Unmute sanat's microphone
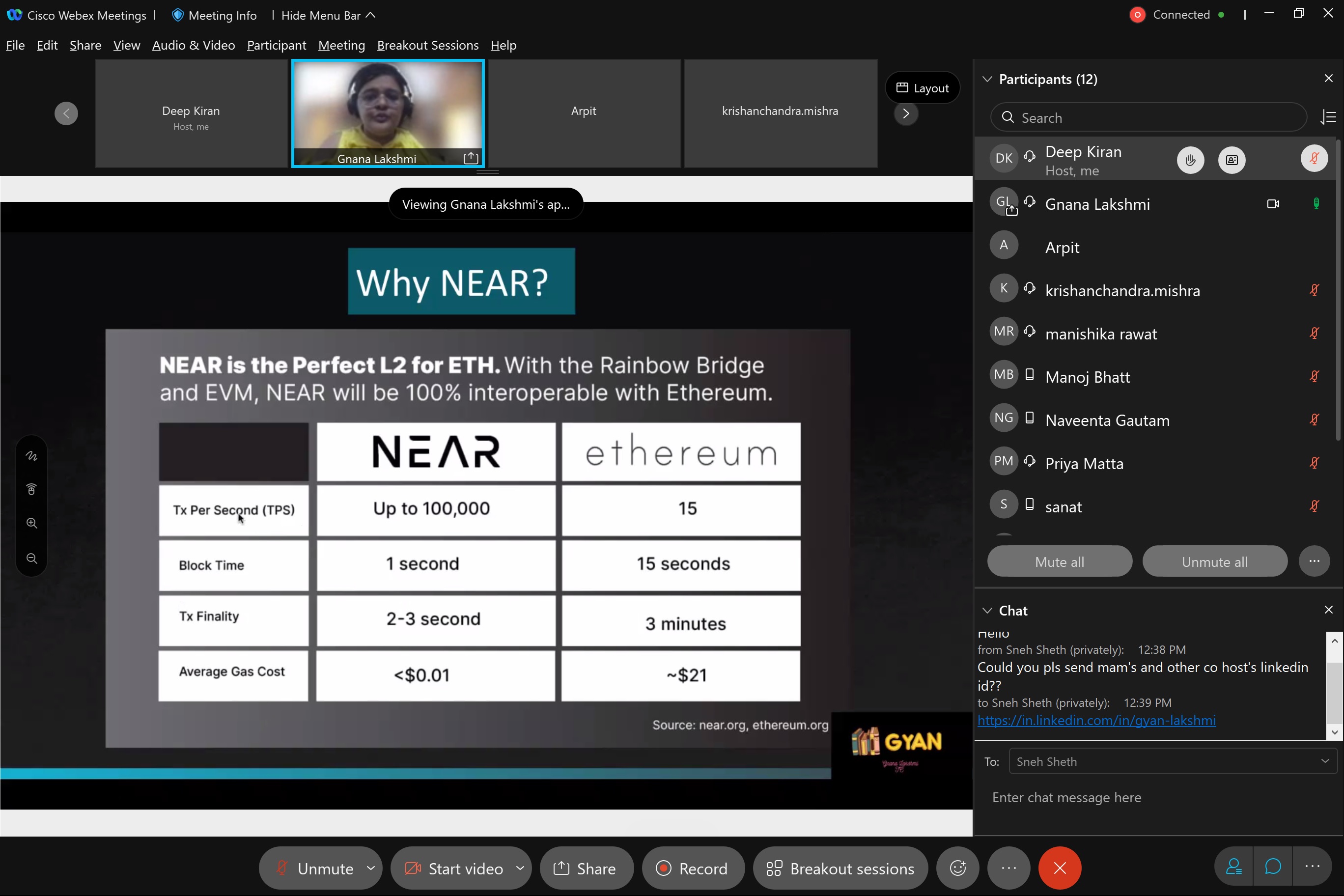The image size is (1344, 896). 1315,506
